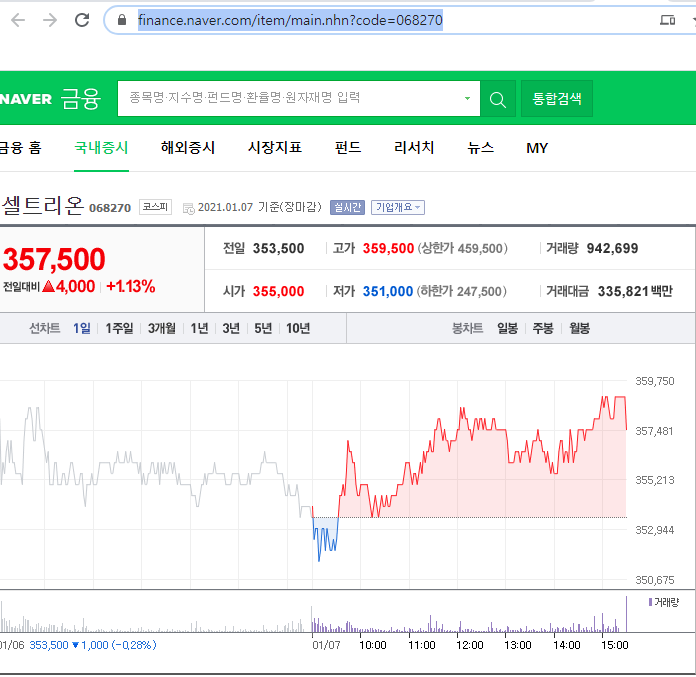Click the 하한가 247,500 text
This screenshot has width=696, height=677.
(462, 292)
